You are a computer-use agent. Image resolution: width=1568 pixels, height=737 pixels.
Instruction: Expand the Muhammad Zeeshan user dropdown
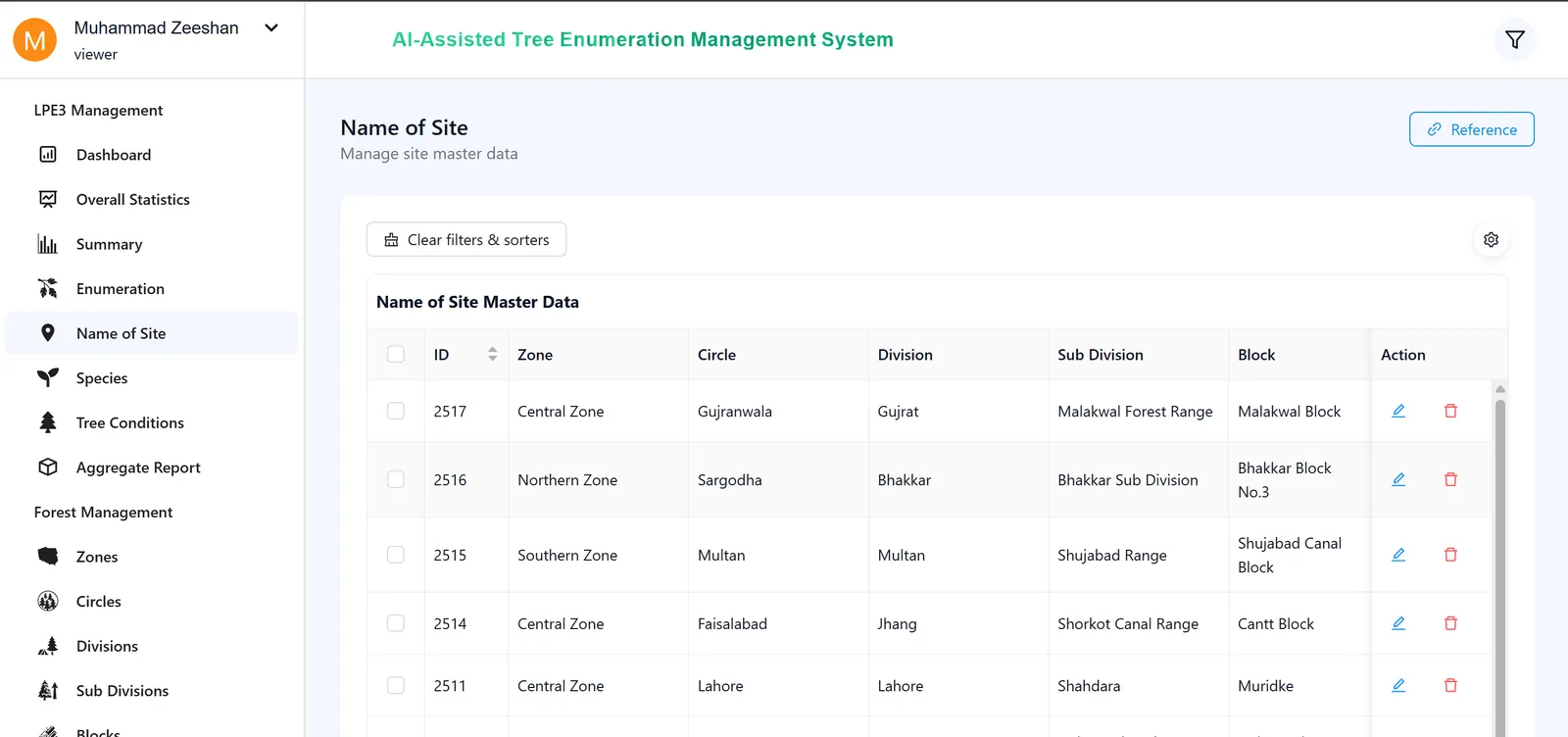(271, 28)
